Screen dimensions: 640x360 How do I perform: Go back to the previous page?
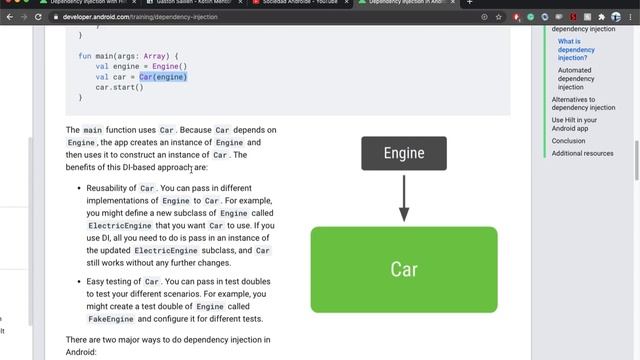[x=10, y=17]
